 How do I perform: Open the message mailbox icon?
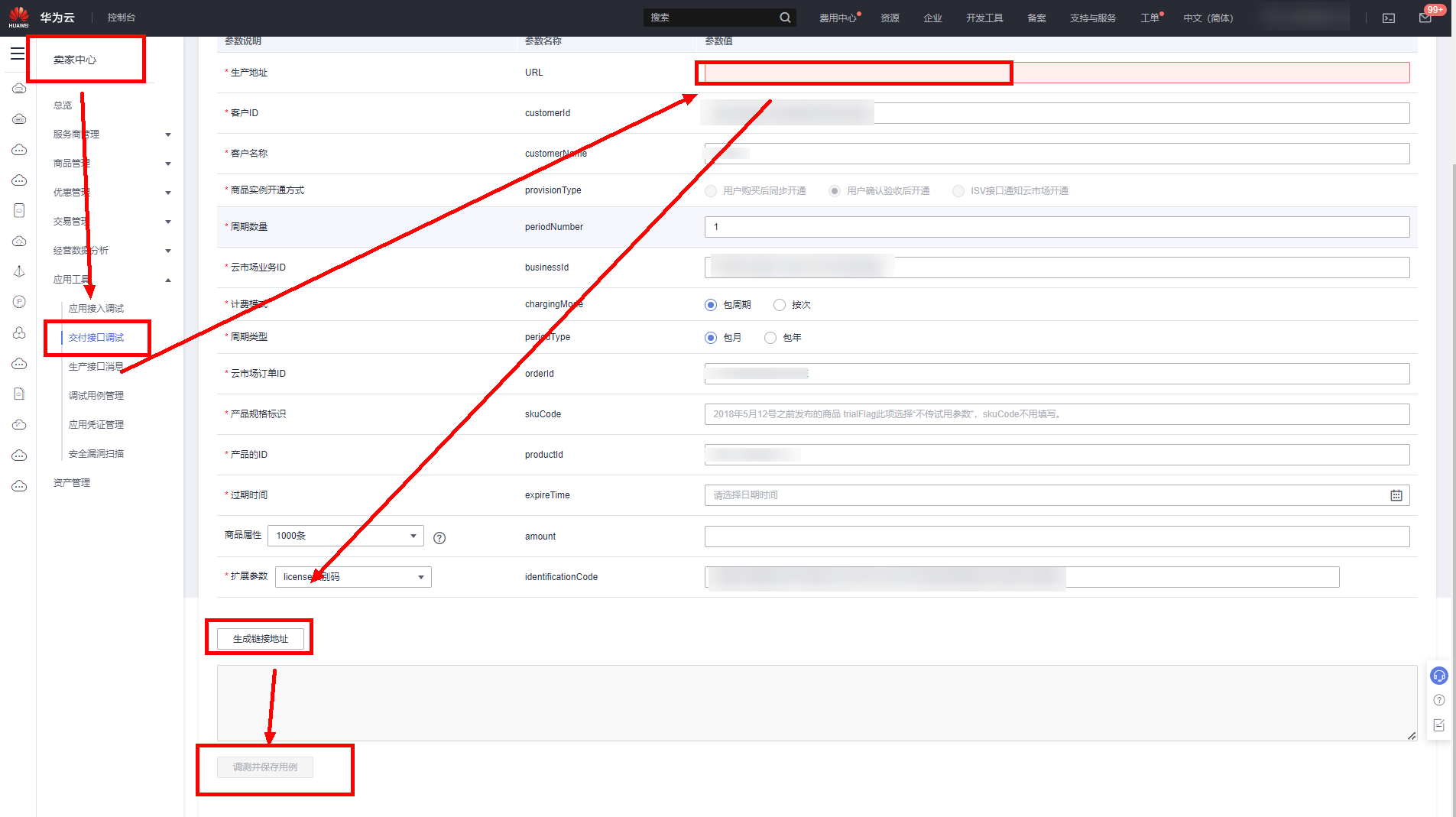coord(1425,18)
